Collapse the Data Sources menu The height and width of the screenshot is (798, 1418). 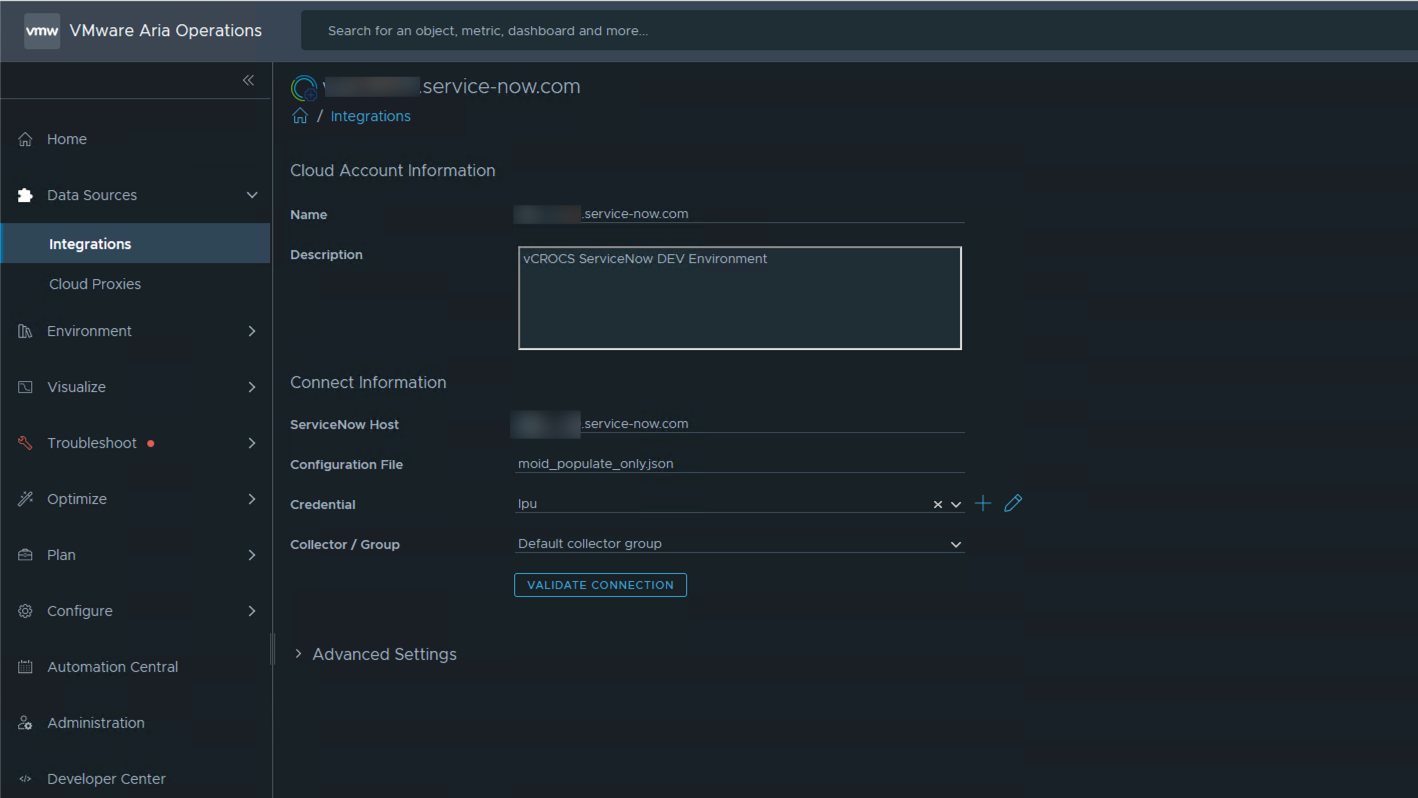(251, 195)
